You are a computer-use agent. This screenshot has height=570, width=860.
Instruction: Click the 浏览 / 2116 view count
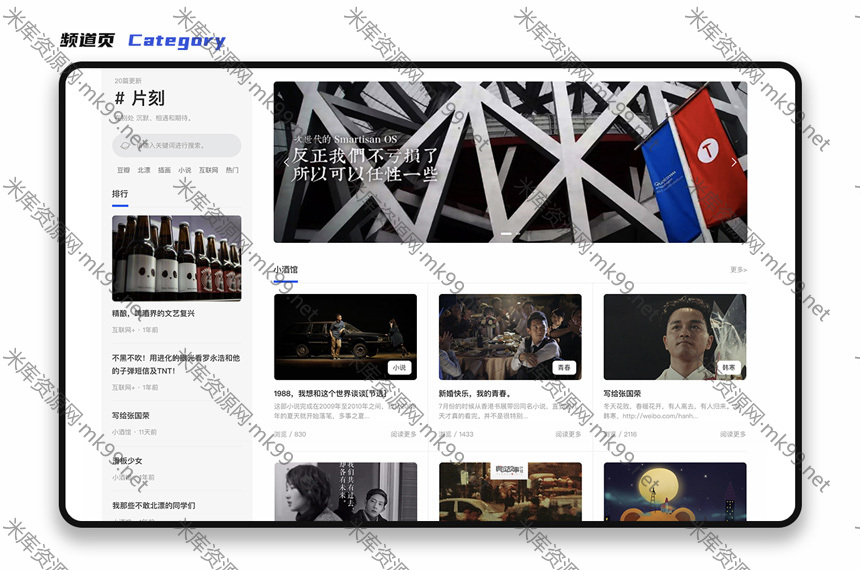(620, 434)
